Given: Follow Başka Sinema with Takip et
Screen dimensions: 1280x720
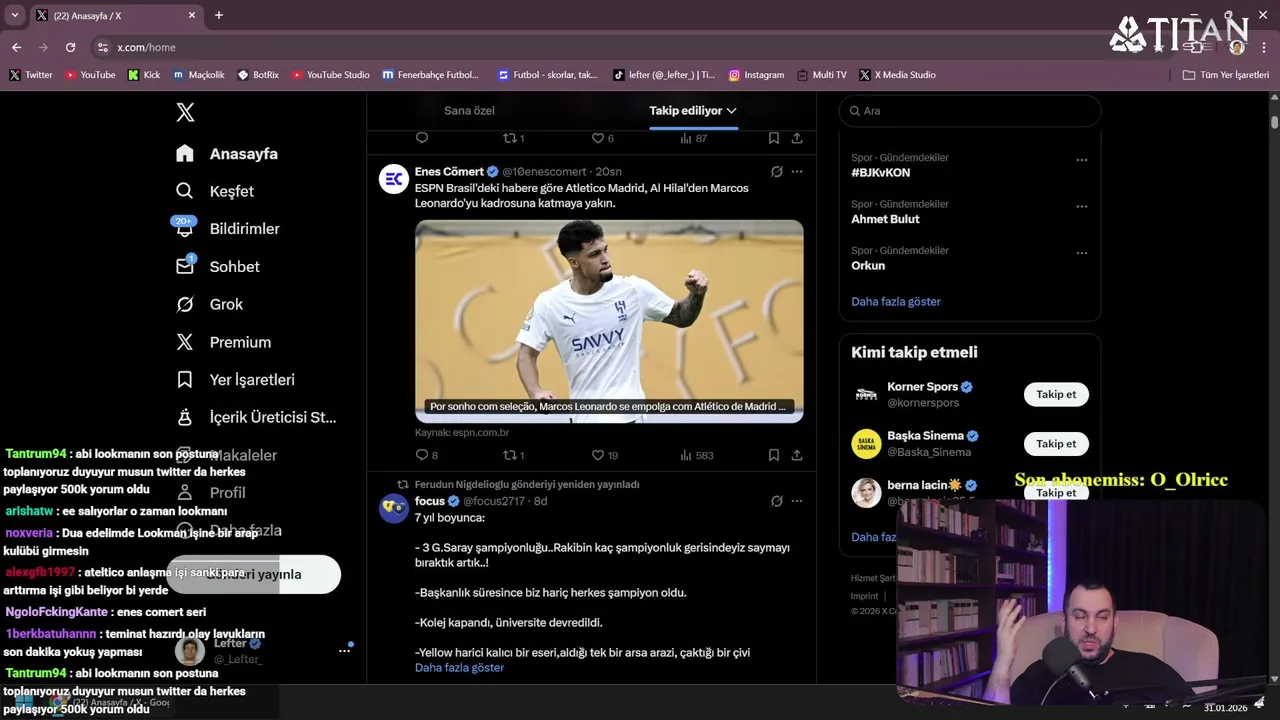Looking at the screenshot, I should (1056, 444).
